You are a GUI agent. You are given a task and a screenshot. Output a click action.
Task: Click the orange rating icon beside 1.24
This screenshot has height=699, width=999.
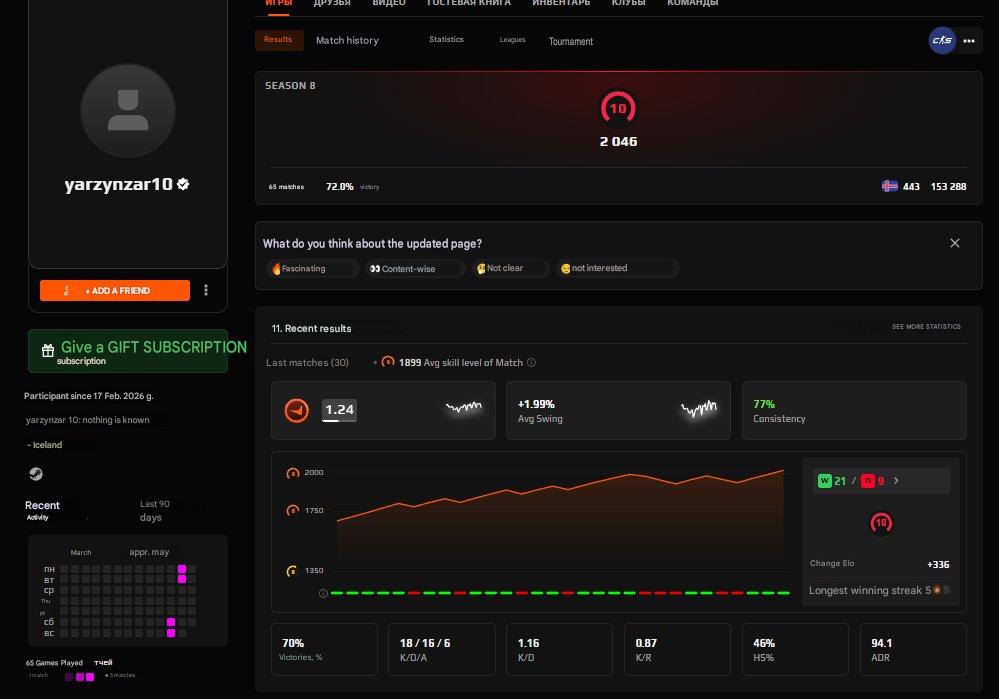(296, 410)
